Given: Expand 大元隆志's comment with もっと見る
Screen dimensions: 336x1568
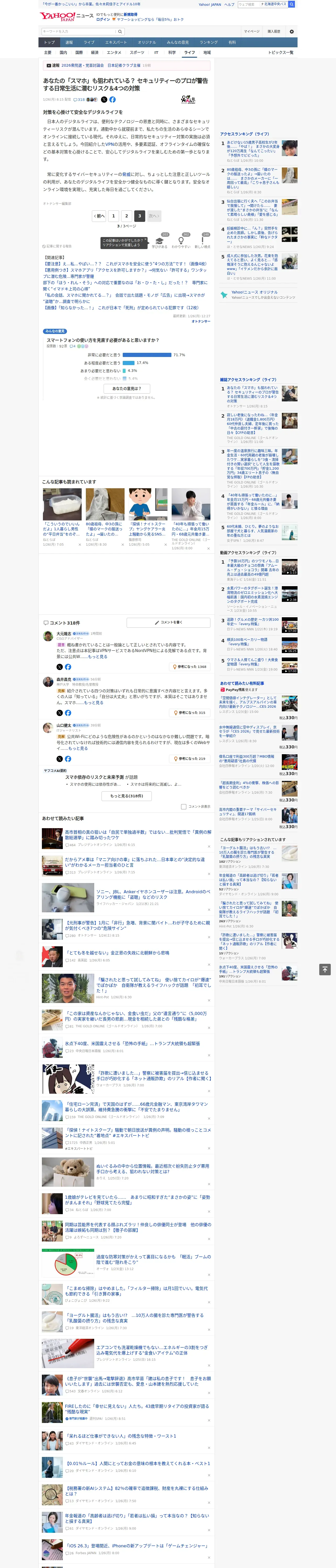Looking at the screenshot, I should coord(98,656).
